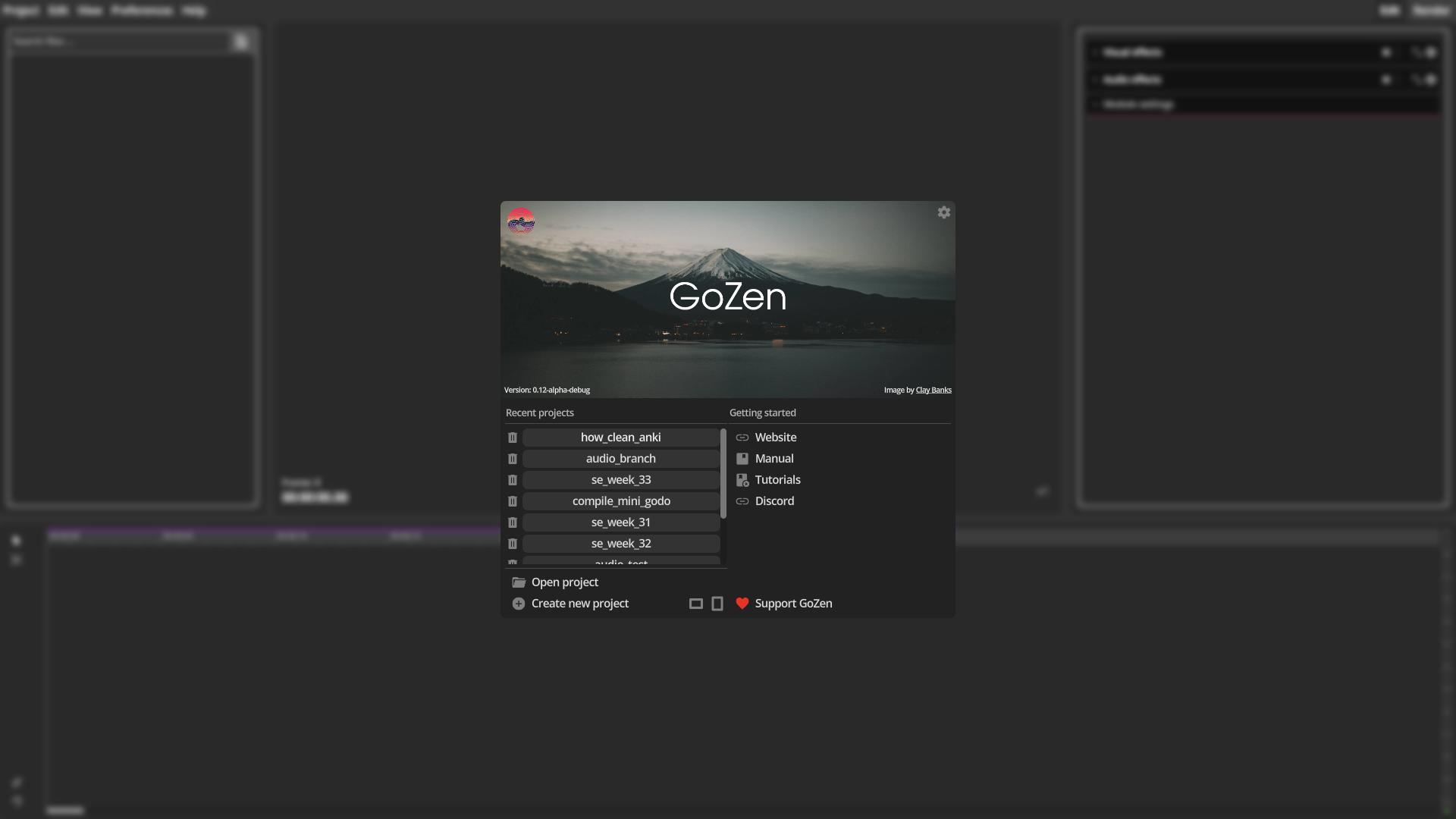Open the Preferences menu in background window
This screenshot has width=1456, height=819.
point(142,11)
